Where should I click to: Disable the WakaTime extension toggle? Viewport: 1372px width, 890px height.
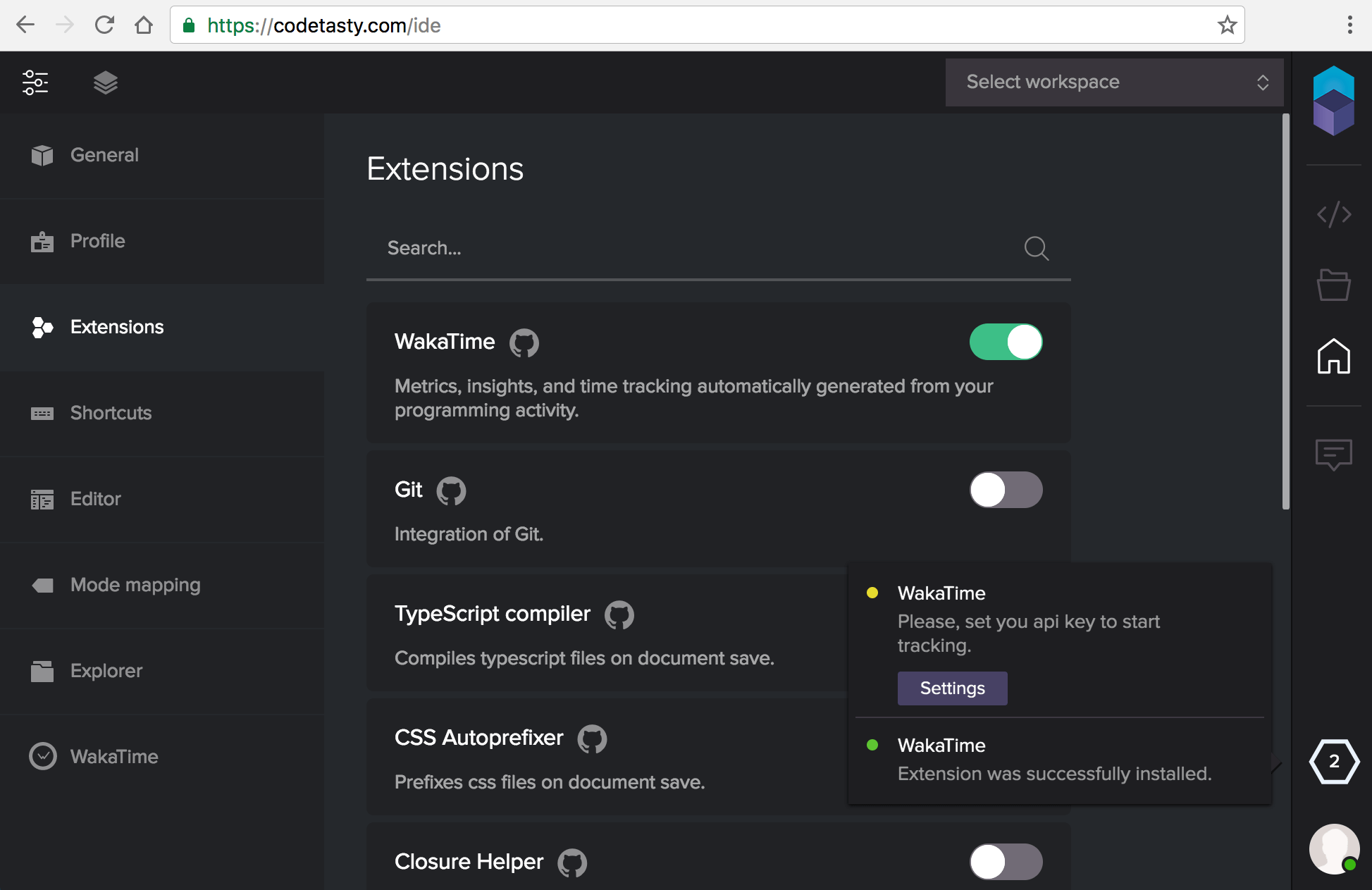pos(1006,342)
